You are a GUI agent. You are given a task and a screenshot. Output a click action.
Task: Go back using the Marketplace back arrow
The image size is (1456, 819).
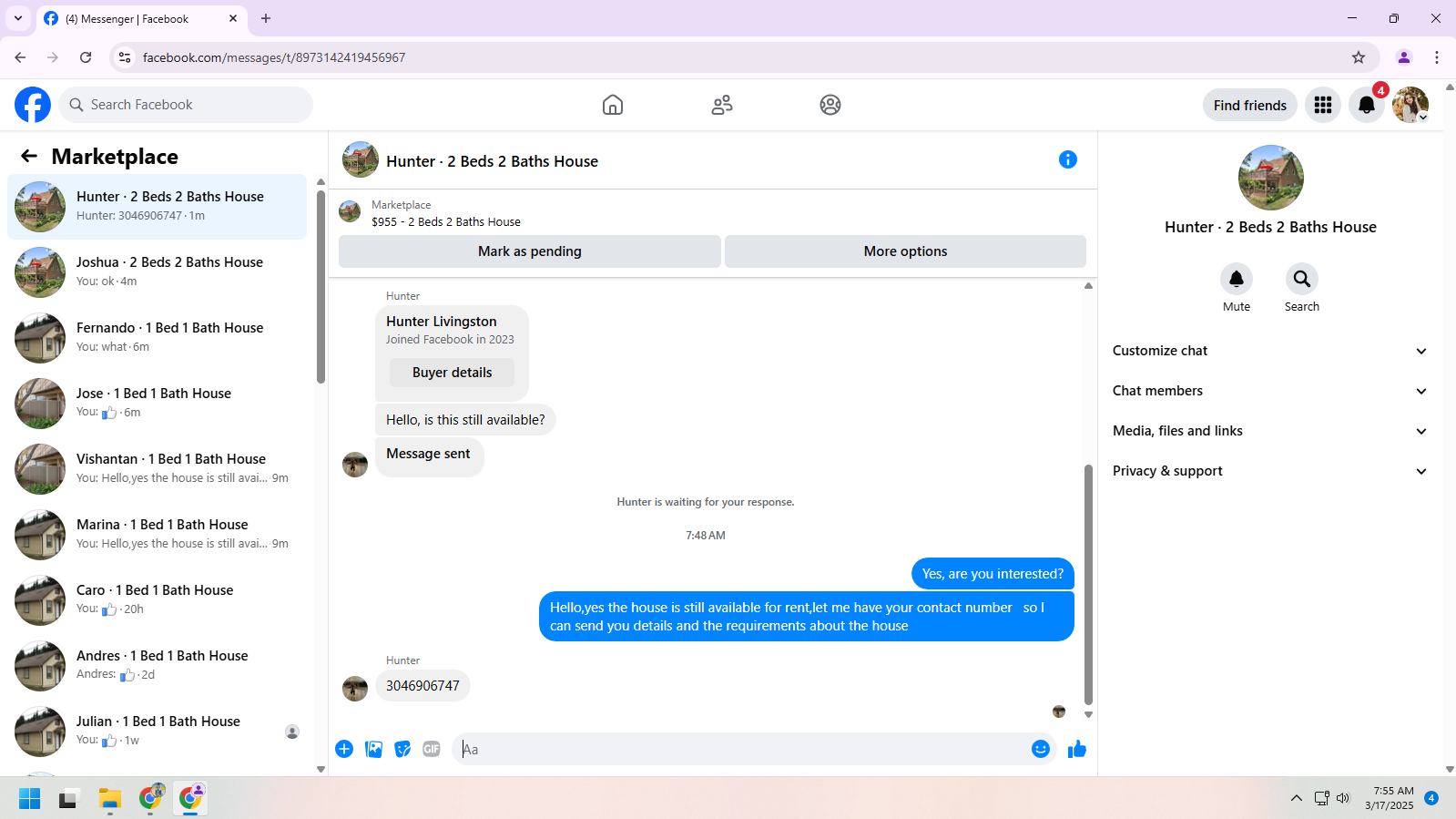[29, 156]
